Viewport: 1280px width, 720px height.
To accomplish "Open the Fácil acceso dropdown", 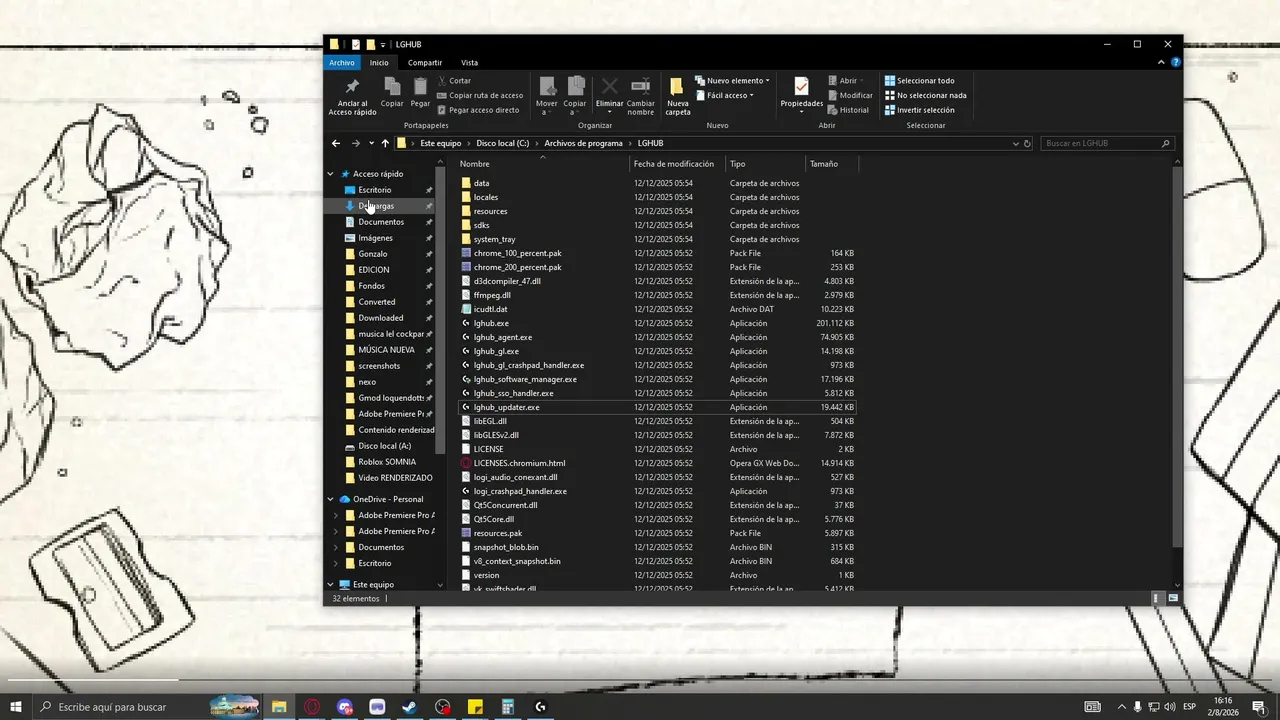I will [x=724, y=95].
